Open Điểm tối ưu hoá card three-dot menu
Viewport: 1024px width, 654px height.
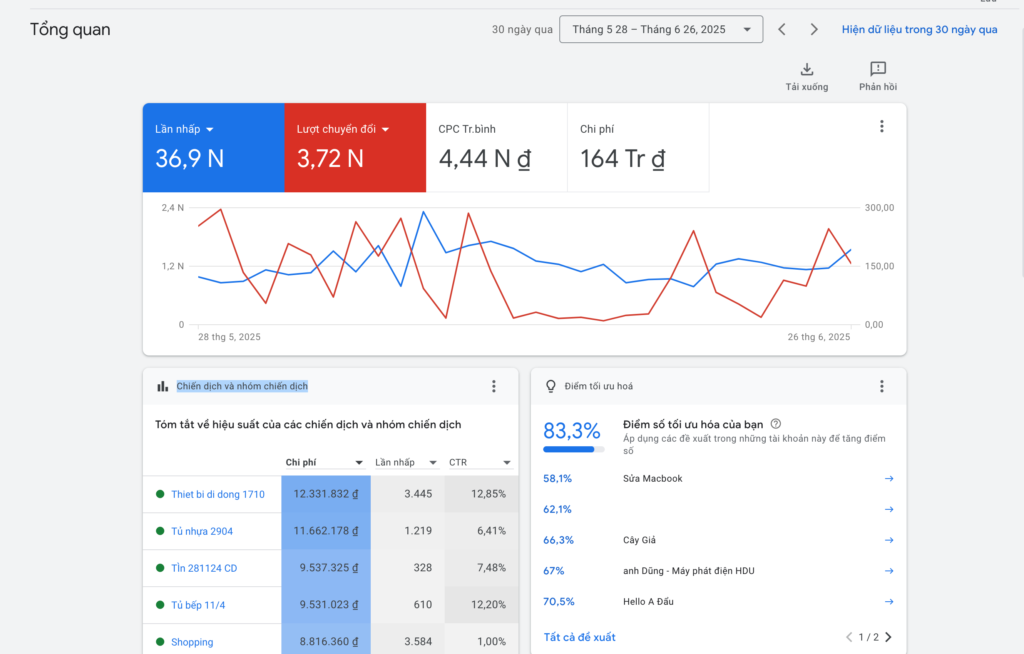(882, 386)
